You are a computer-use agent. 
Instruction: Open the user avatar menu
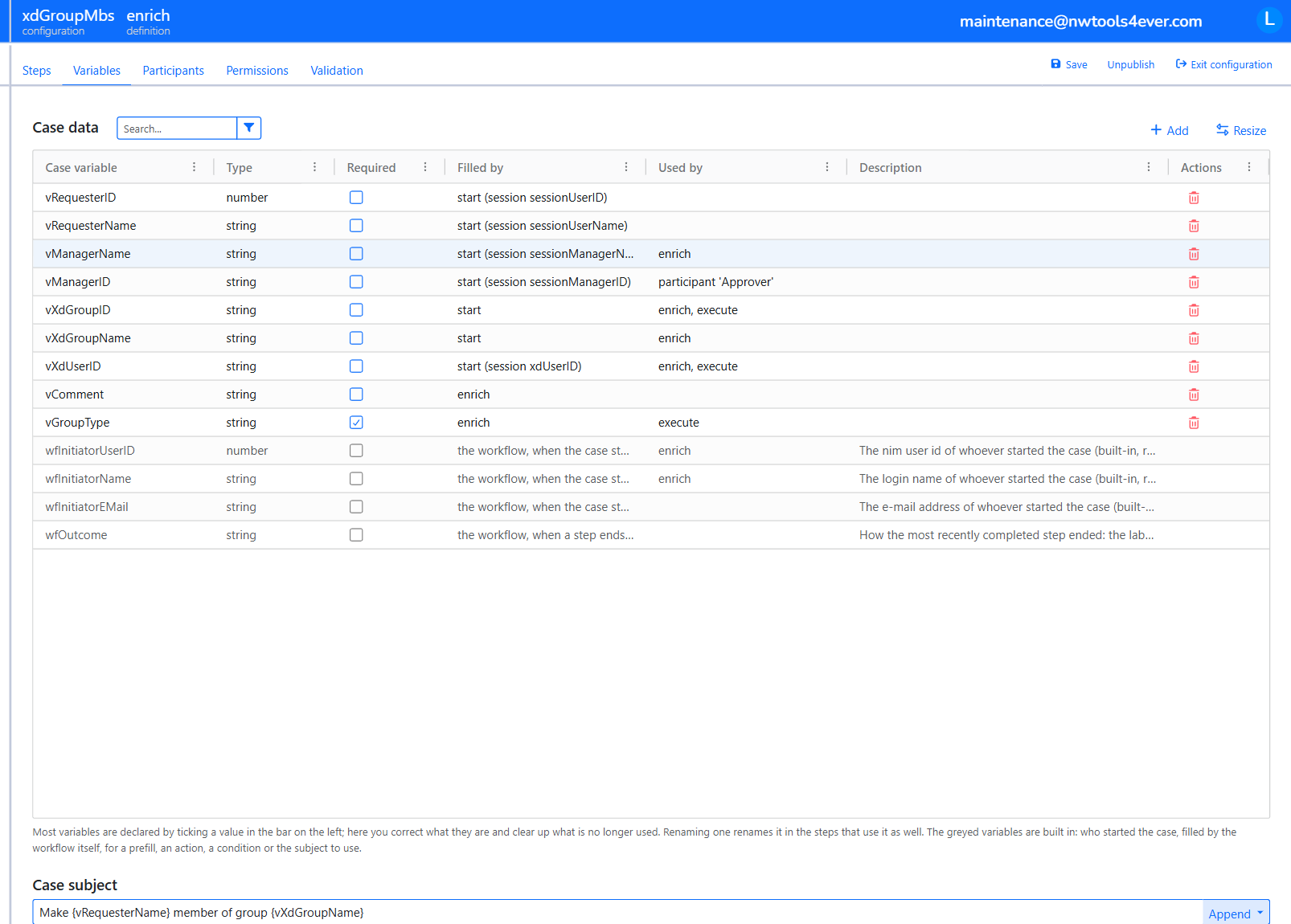[1268, 20]
